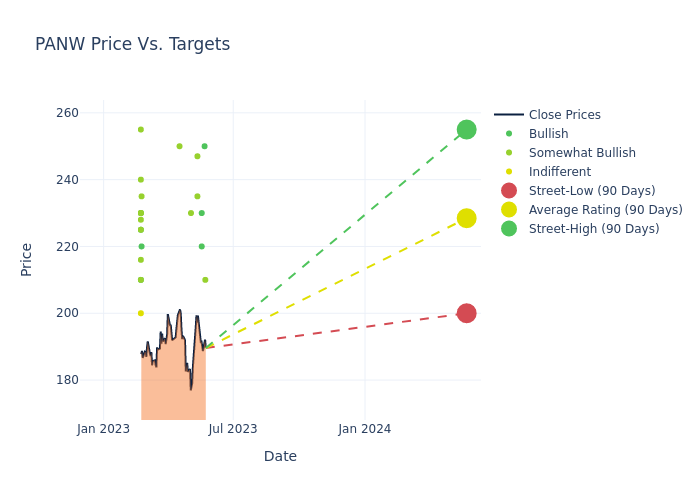
Task: Toggle Average Rating (90 Days) legend item
Action: coord(605,210)
